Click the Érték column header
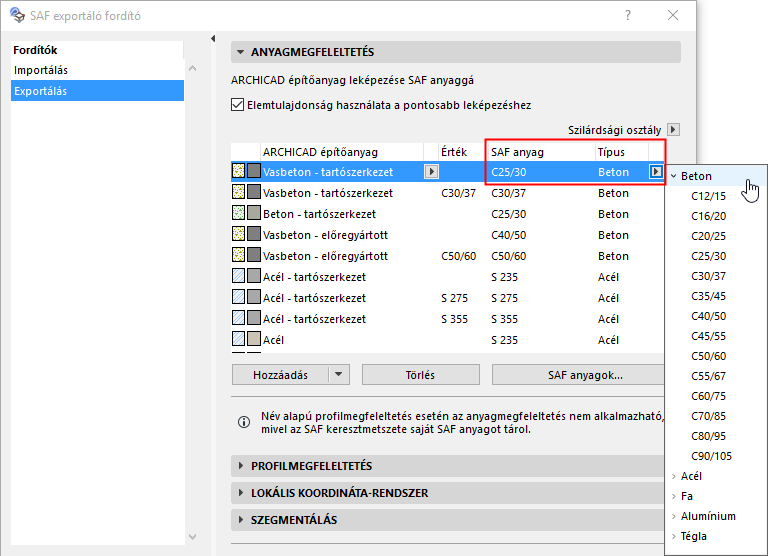The height and width of the screenshot is (556, 768). click(x=461, y=152)
